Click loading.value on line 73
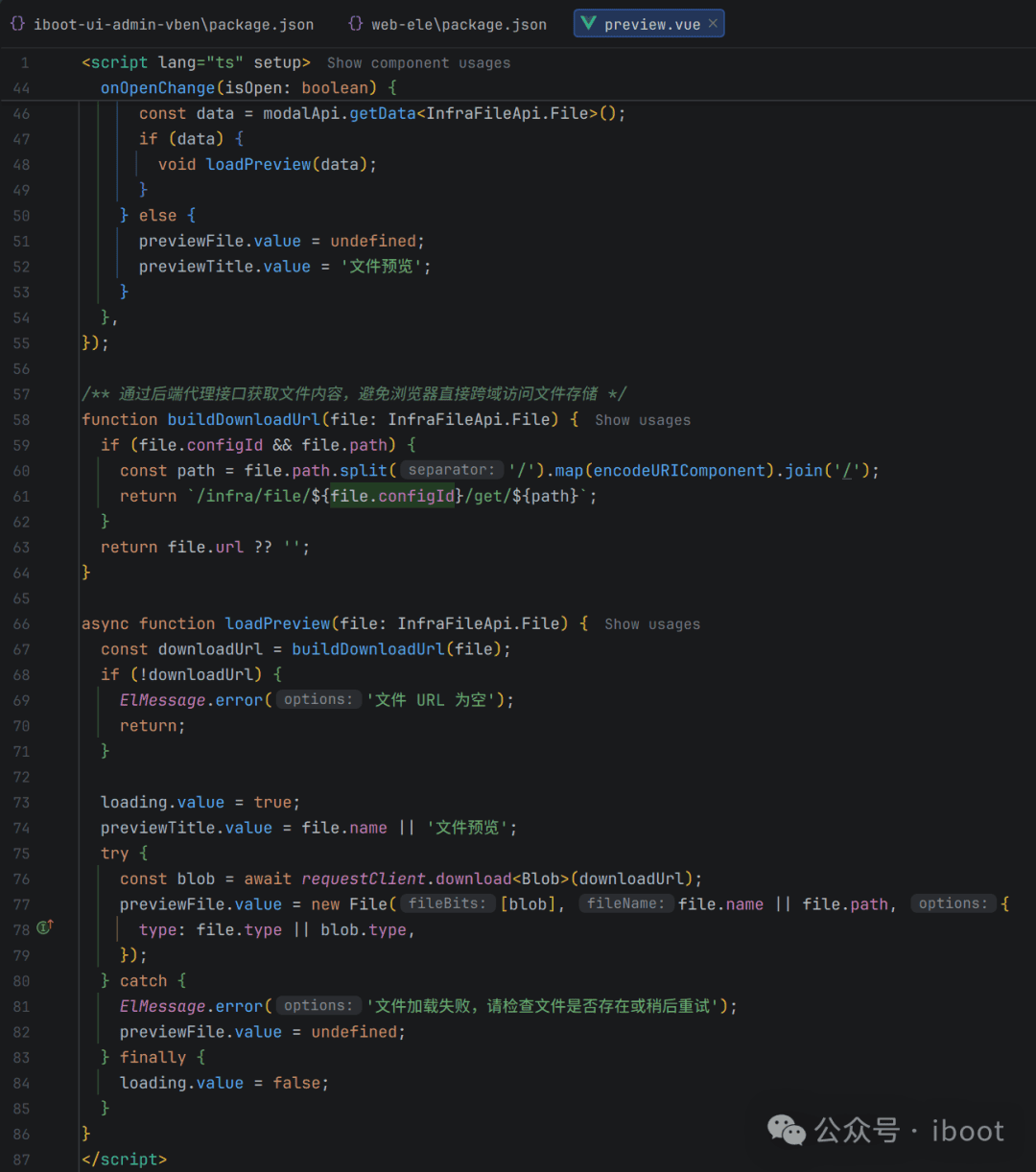Image resolution: width=1036 pixels, height=1172 pixels. click(x=162, y=803)
